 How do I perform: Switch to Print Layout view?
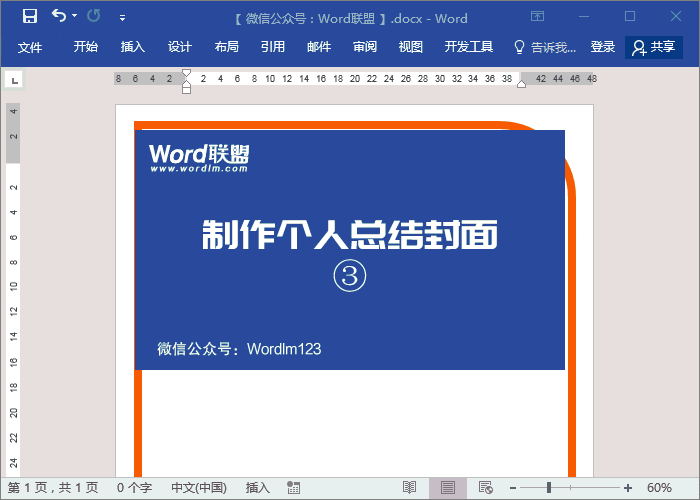[x=448, y=488]
